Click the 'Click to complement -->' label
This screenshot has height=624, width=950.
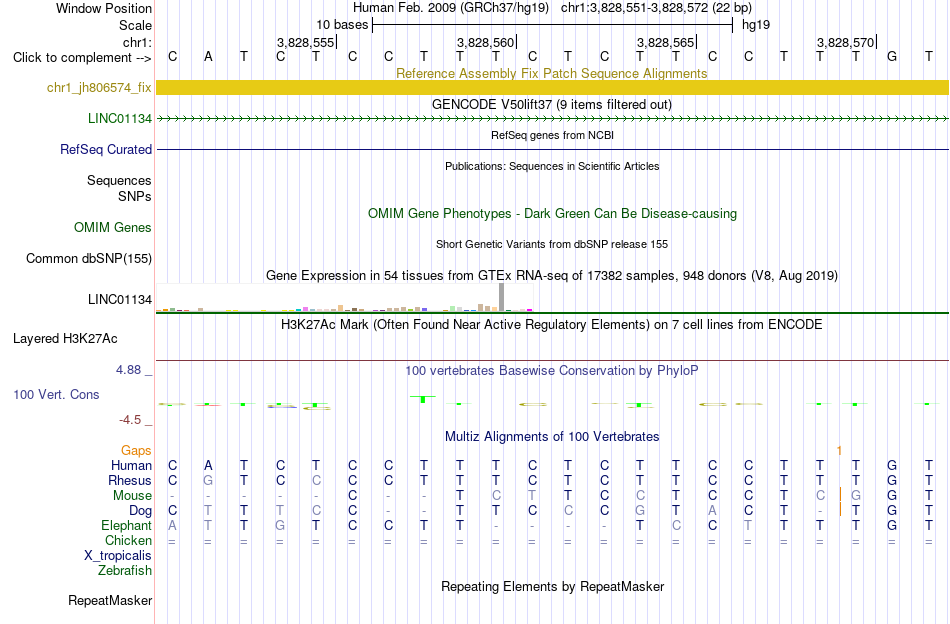click(82, 58)
